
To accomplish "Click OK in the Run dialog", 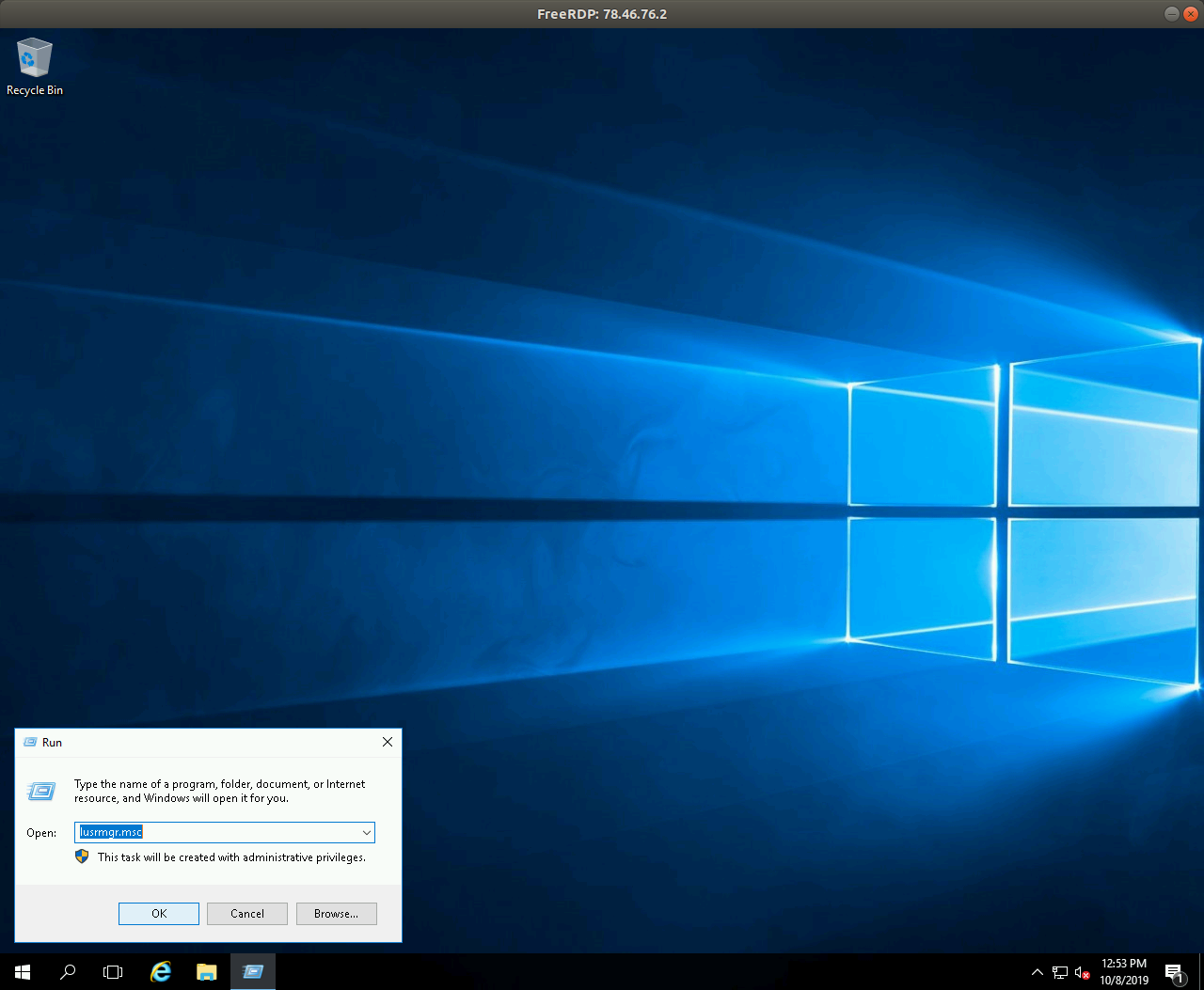I will pos(159,914).
